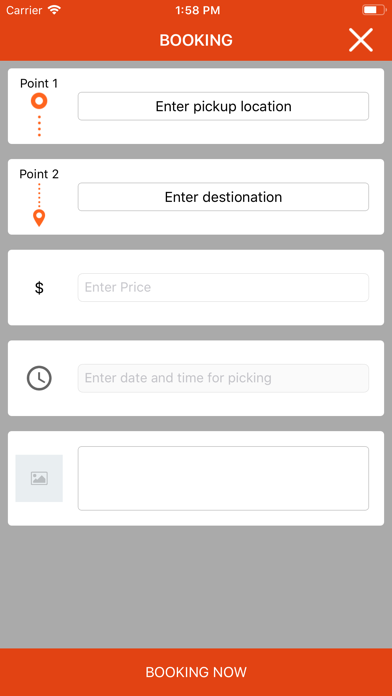Tap the image placeholder thumbnail
The height and width of the screenshot is (696, 392).
click(39, 478)
